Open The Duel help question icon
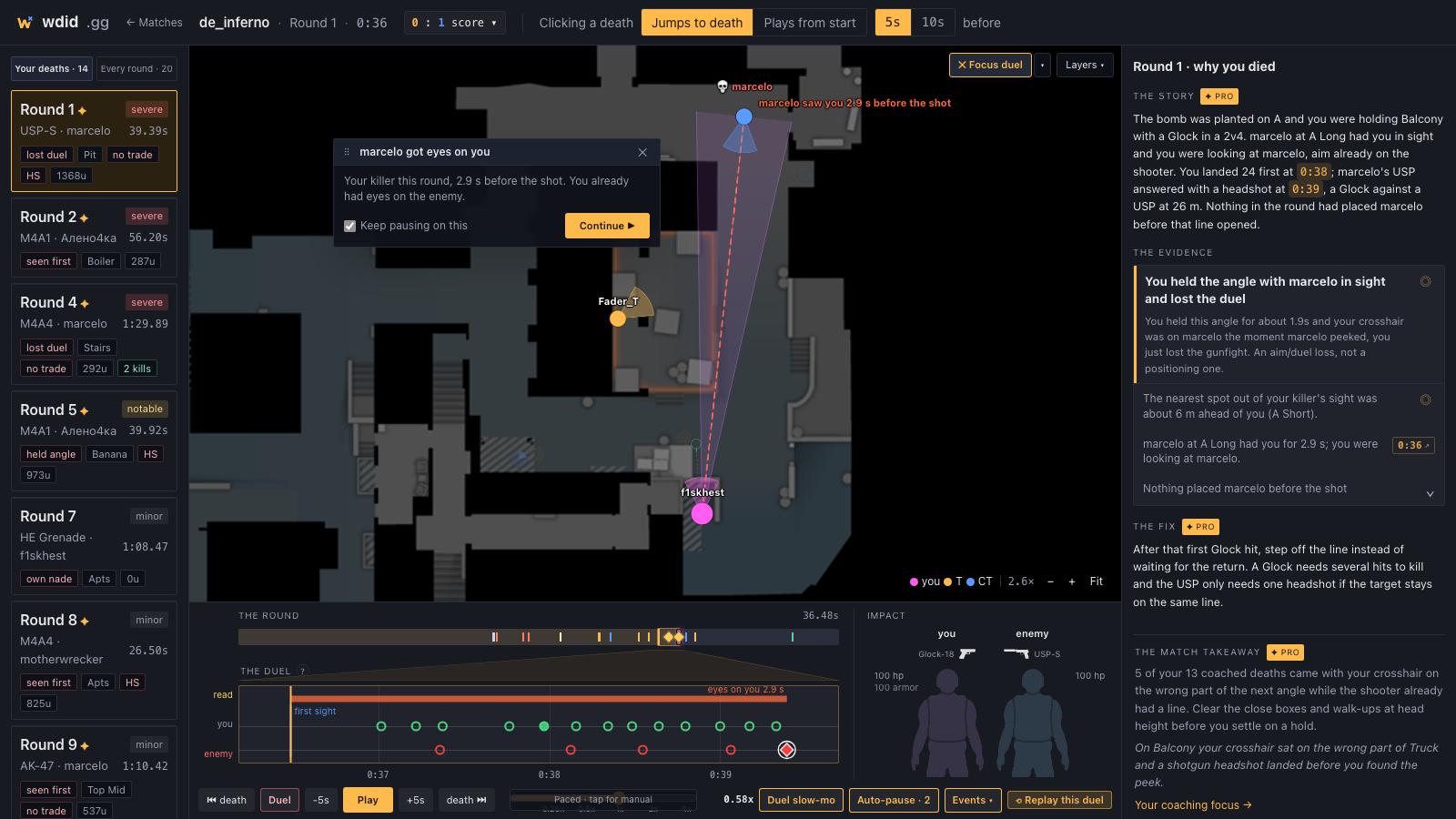This screenshot has width=1456, height=819. pos(303,672)
